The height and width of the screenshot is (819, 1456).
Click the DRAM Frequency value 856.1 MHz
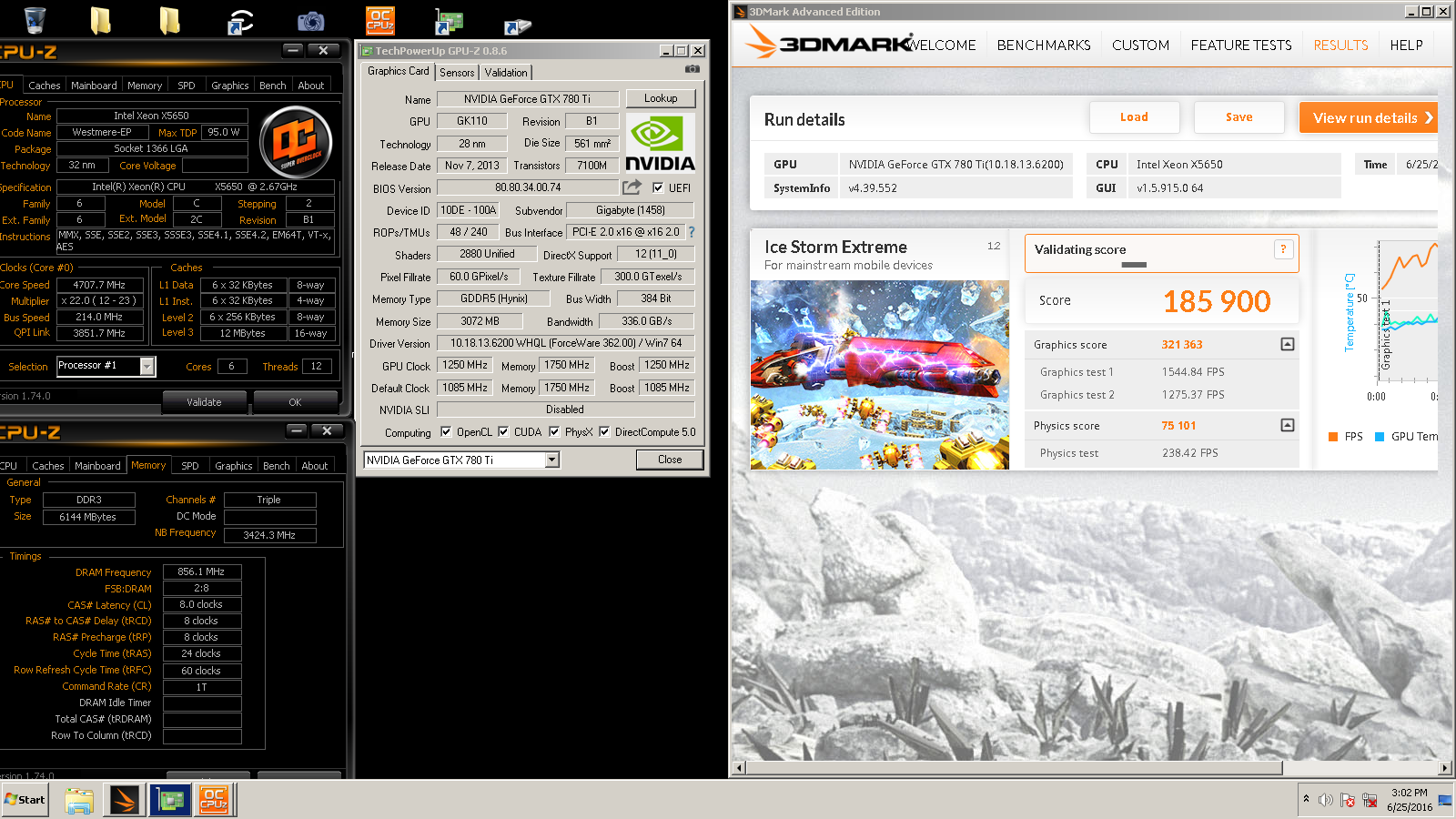point(201,571)
